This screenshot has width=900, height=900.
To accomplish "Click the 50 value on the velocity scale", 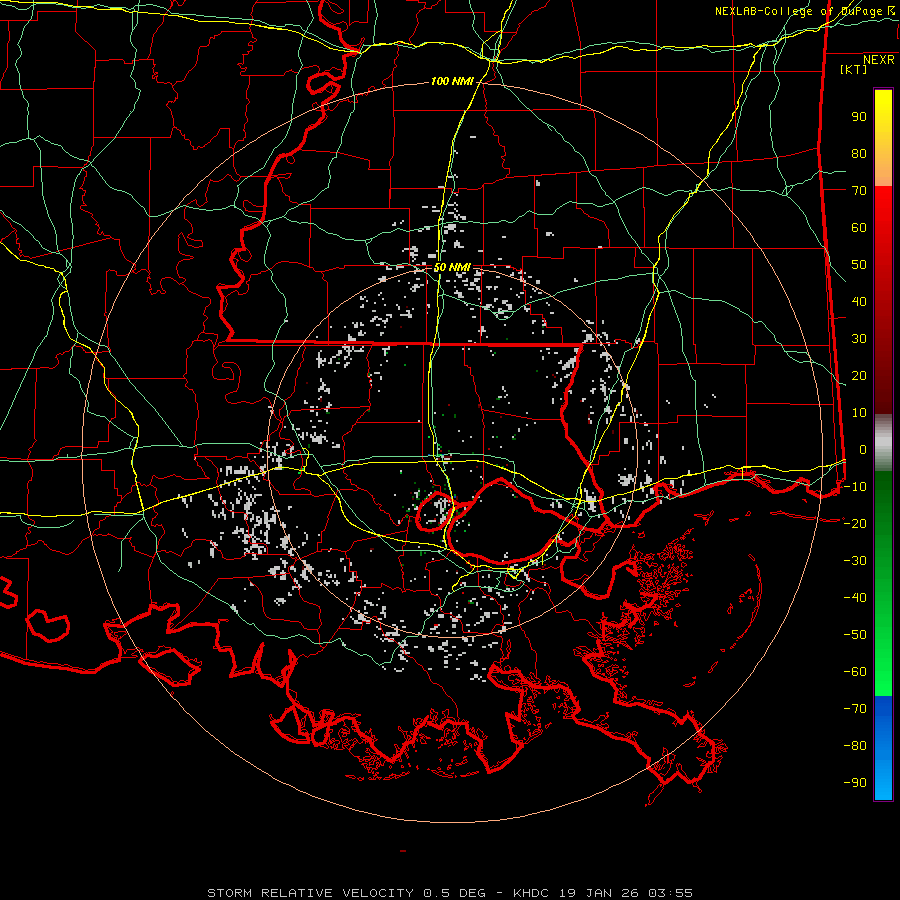I will tap(859, 265).
